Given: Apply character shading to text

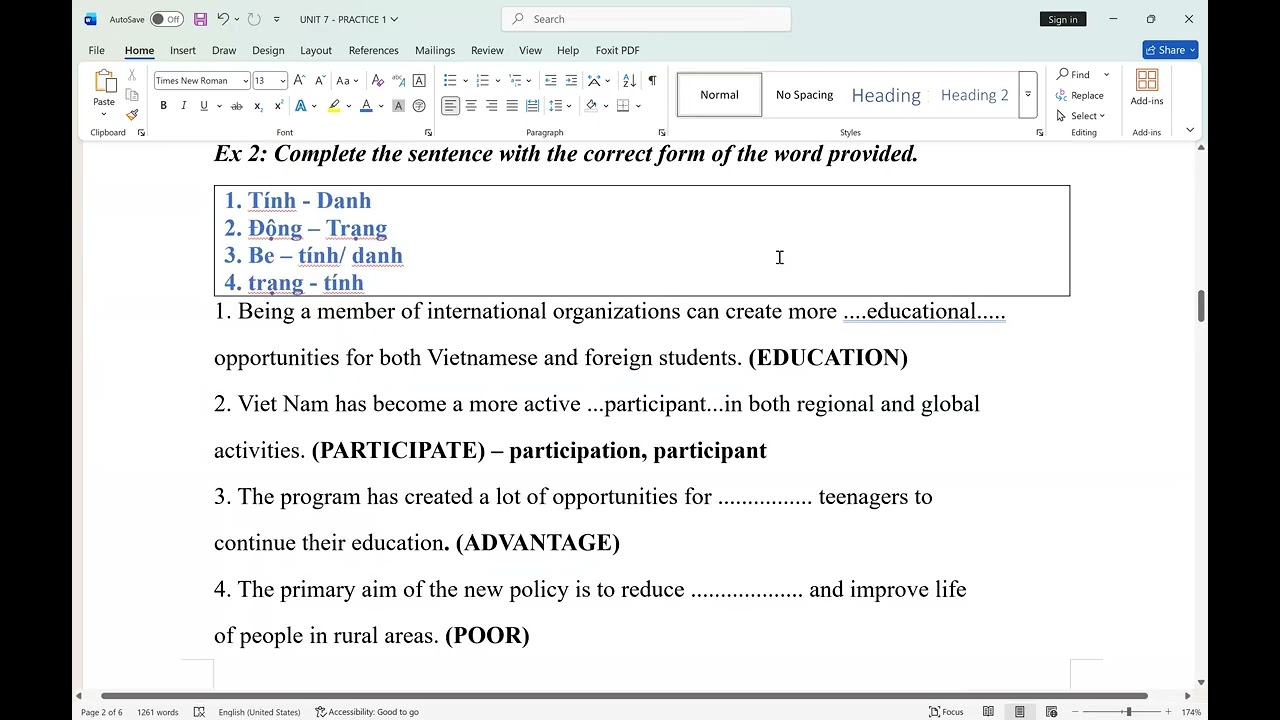Looking at the screenshot, I should tap(398, 106).
